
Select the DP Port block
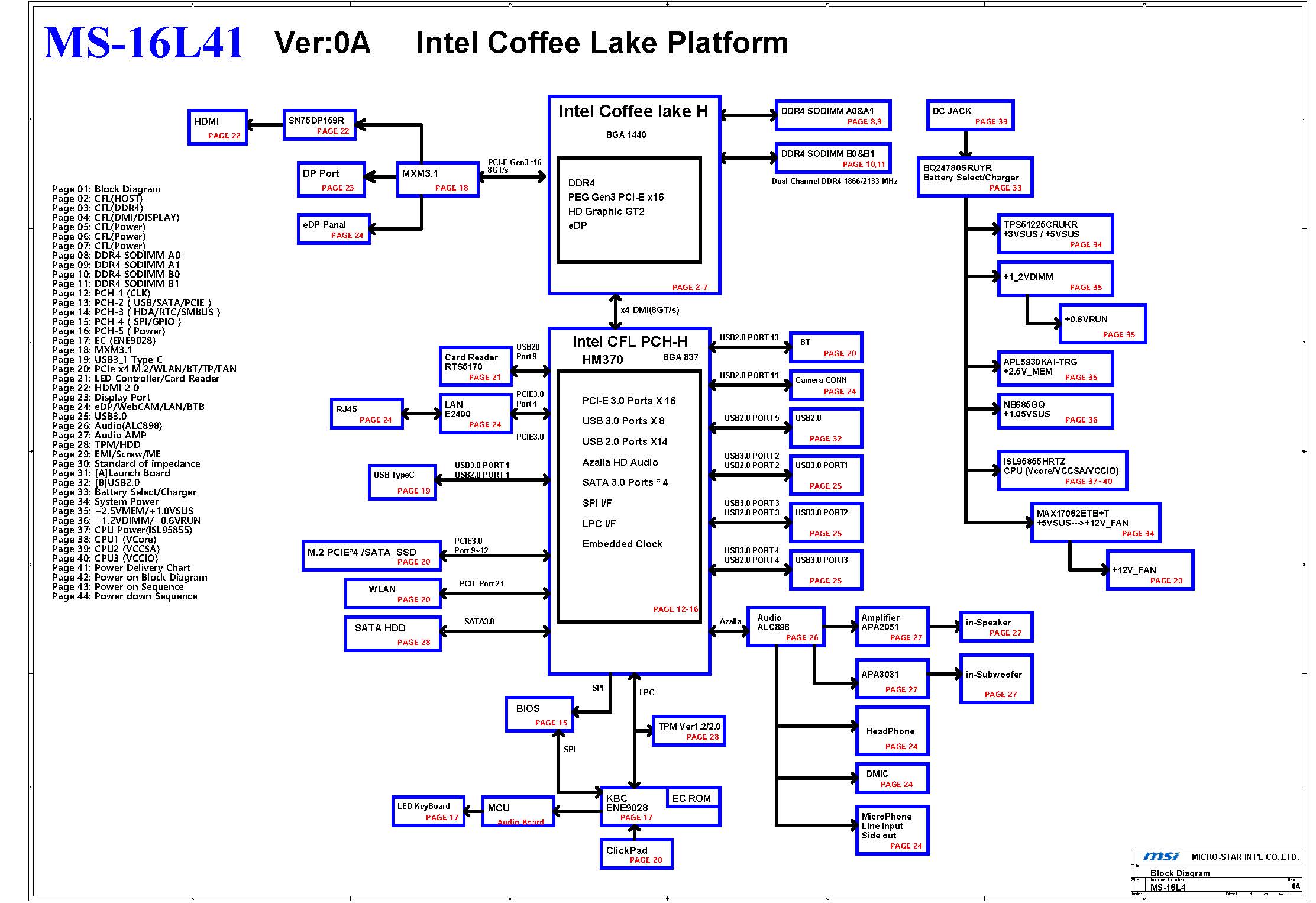[331, 179]
